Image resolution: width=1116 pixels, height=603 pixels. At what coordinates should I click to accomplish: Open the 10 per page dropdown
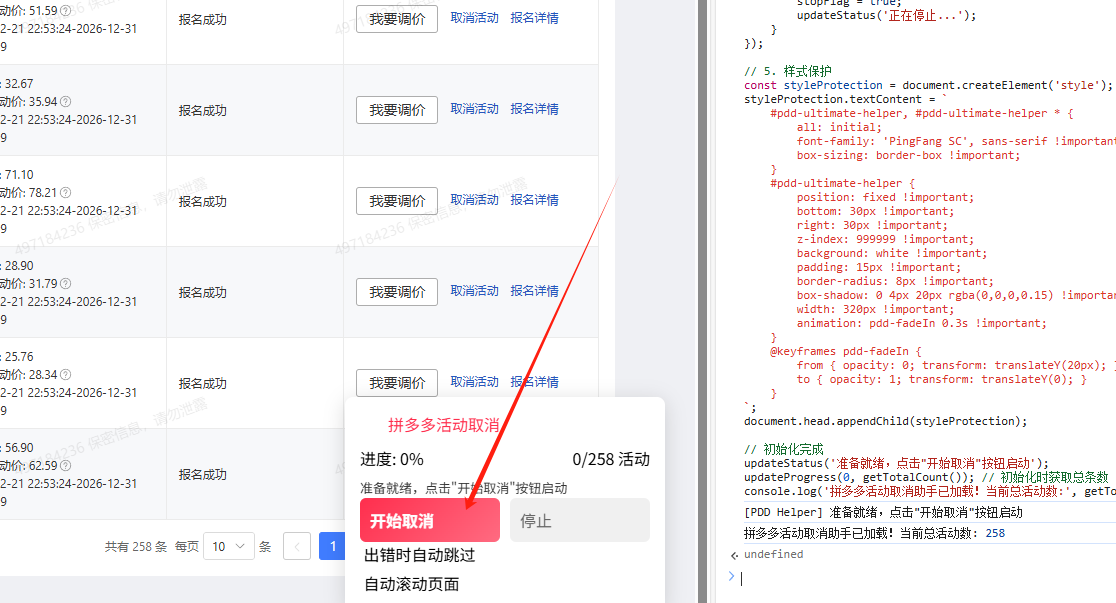point(228,547)
